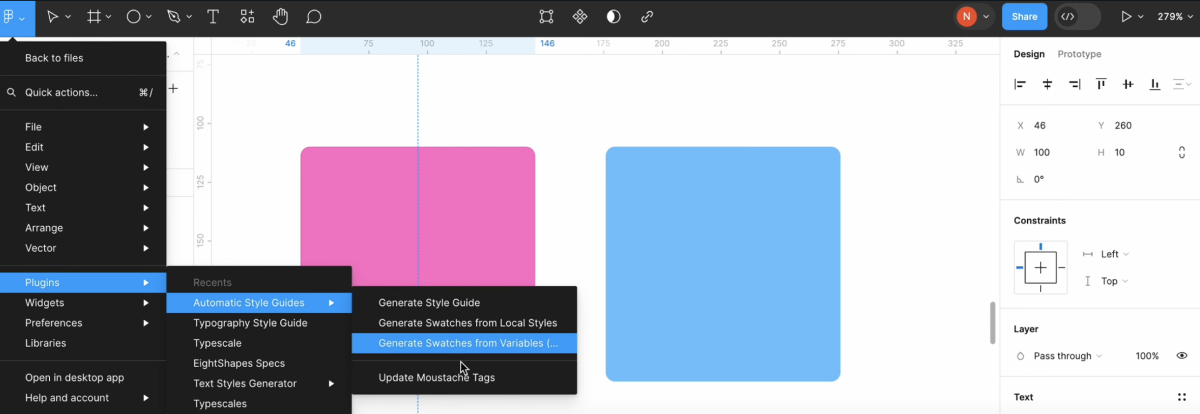This screenshot has height=414, width=1200.
Task: Open the Pass through blend mode dropdown
Action: point(1067,356)
